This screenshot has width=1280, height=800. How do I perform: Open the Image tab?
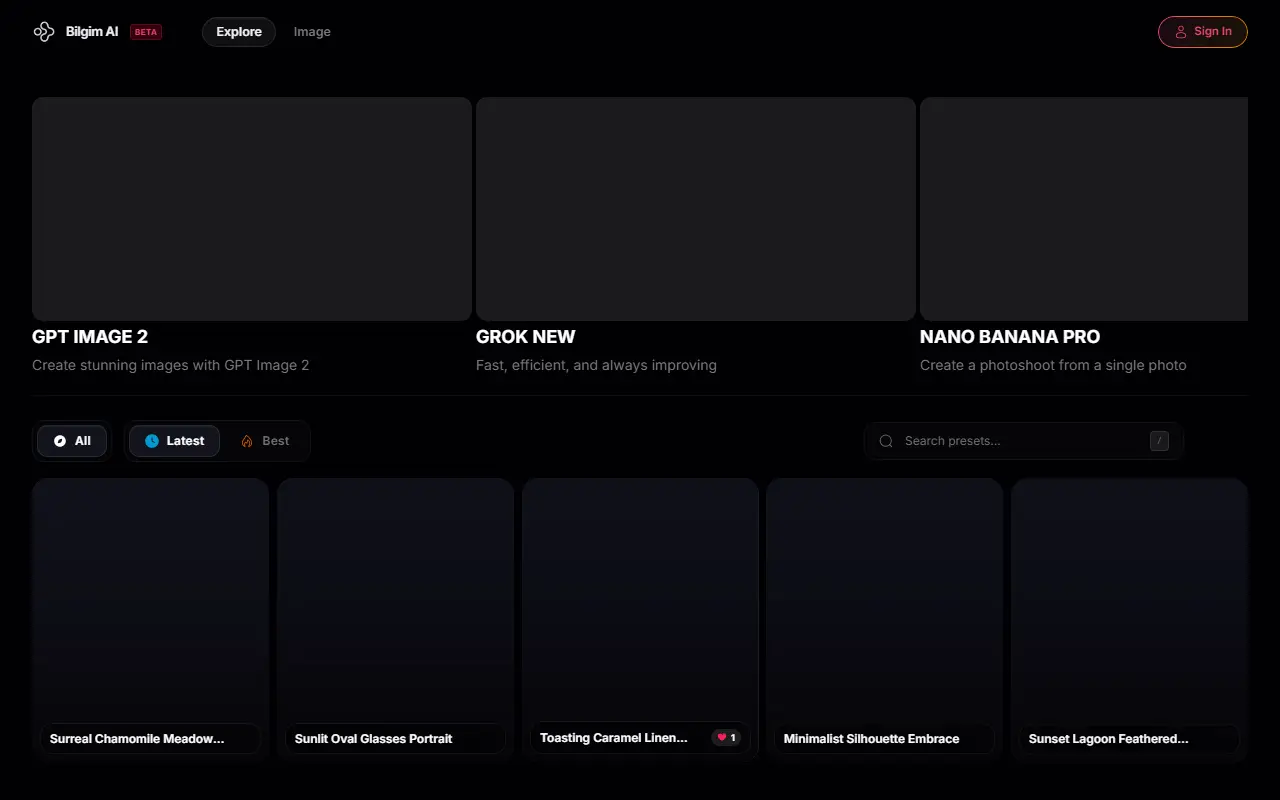[312, 32]
